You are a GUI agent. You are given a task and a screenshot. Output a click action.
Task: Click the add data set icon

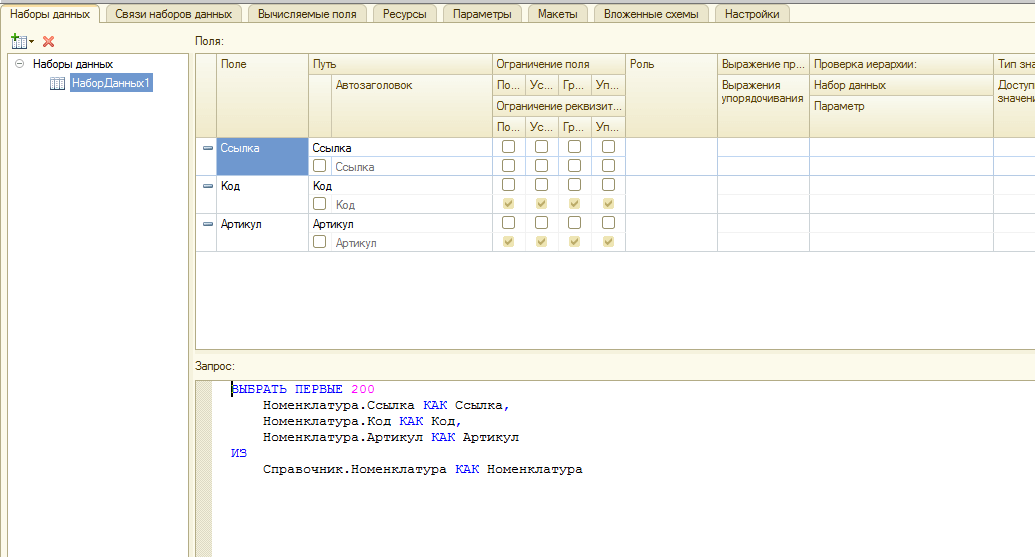[x=17, y=41]
